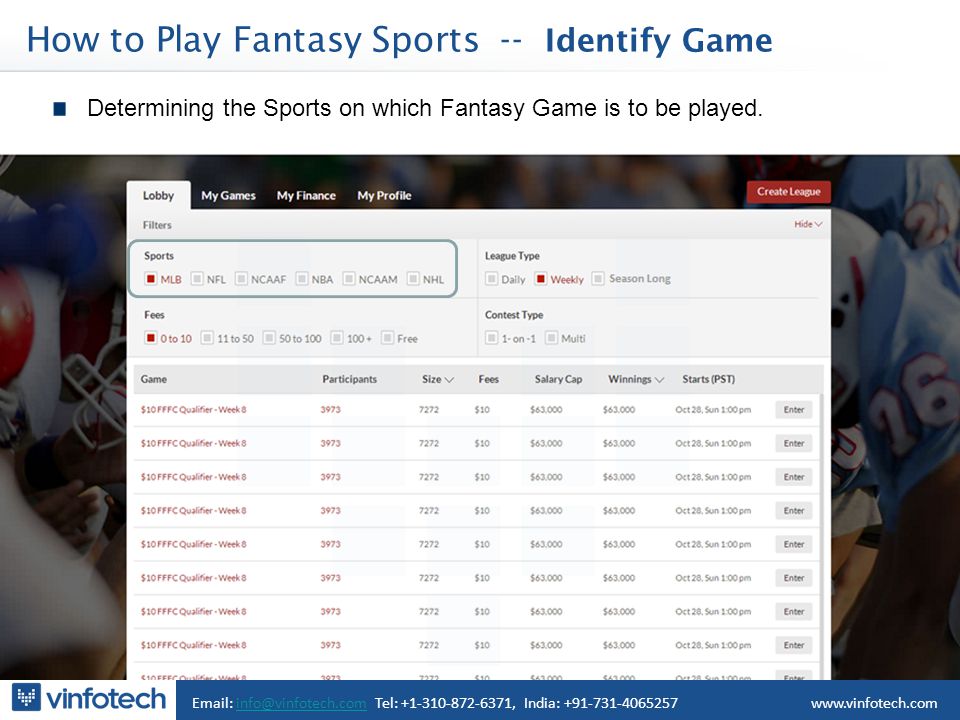Image resolution: width=960 pixels, height=720 pixels.
Task: Open the first $10 FFFC Qualifier - Week 8 game
Action: coord(193,410)
